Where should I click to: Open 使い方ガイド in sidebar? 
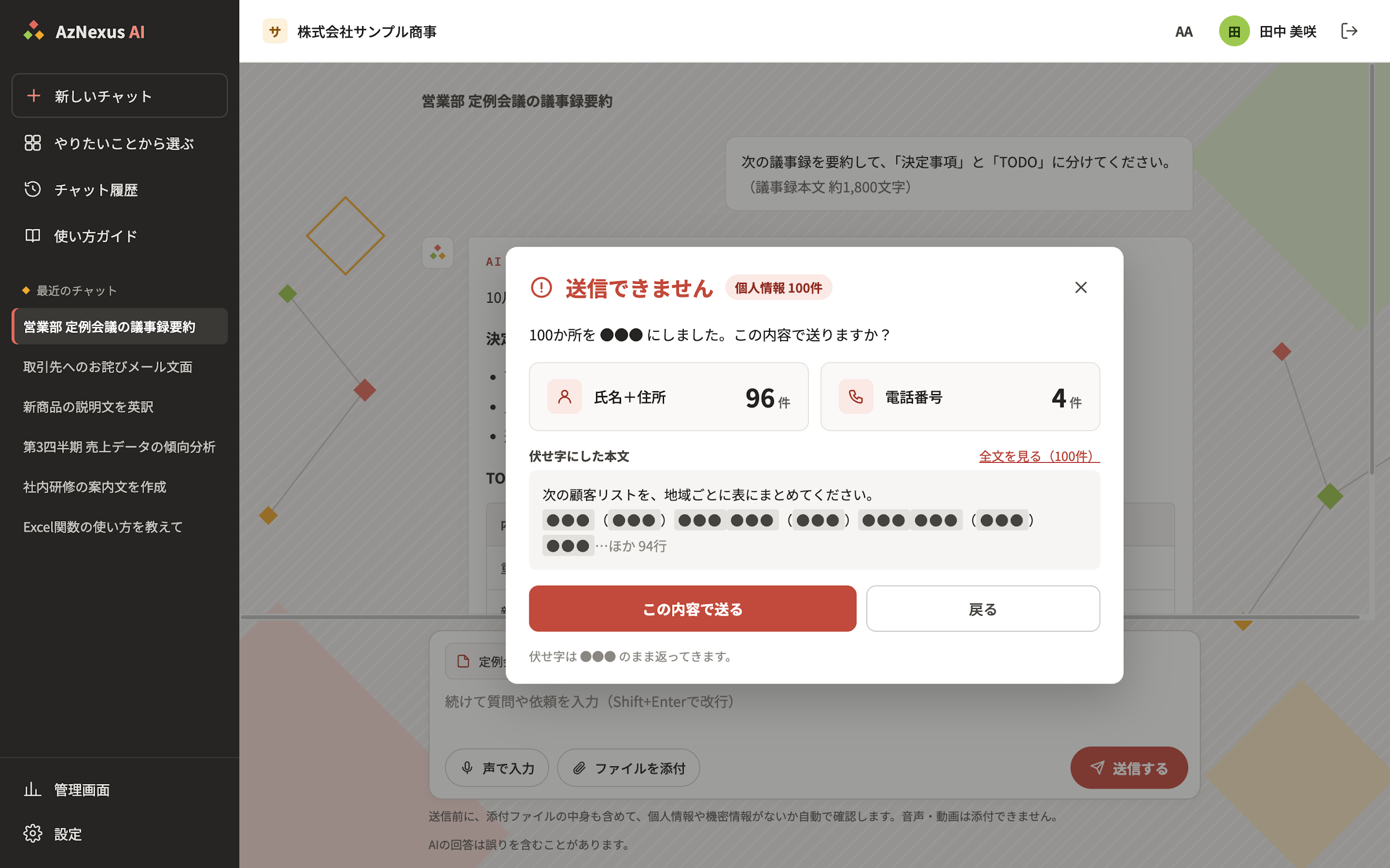coord(120,236)
